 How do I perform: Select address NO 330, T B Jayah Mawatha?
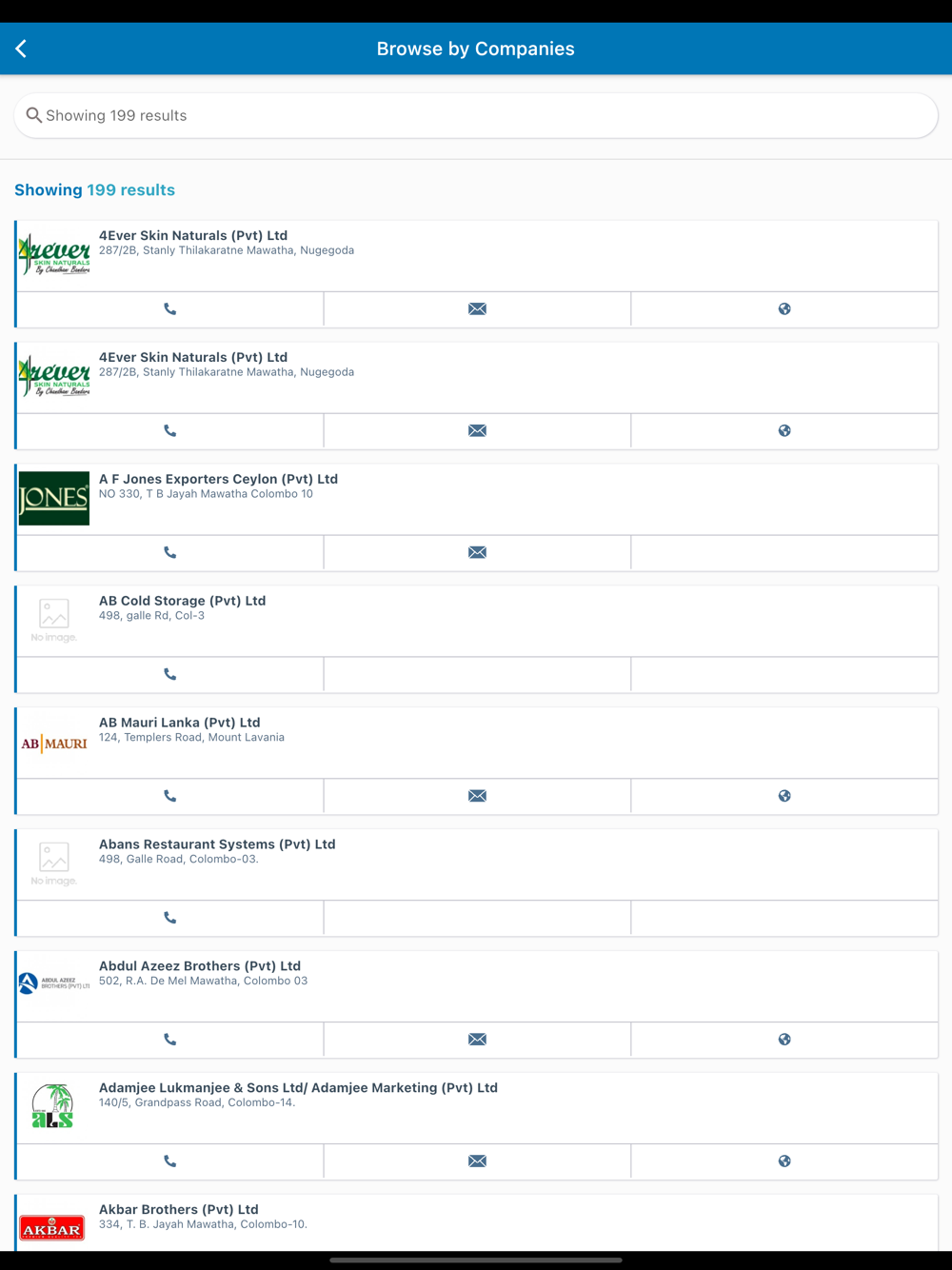tap(206, 494)
